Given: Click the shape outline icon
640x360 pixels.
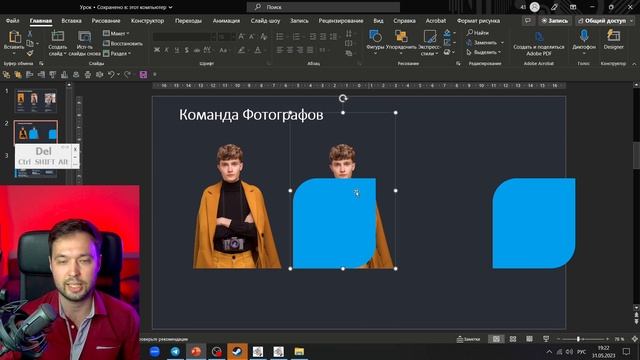Looking at the screenshot, I should tap(447, 42).
